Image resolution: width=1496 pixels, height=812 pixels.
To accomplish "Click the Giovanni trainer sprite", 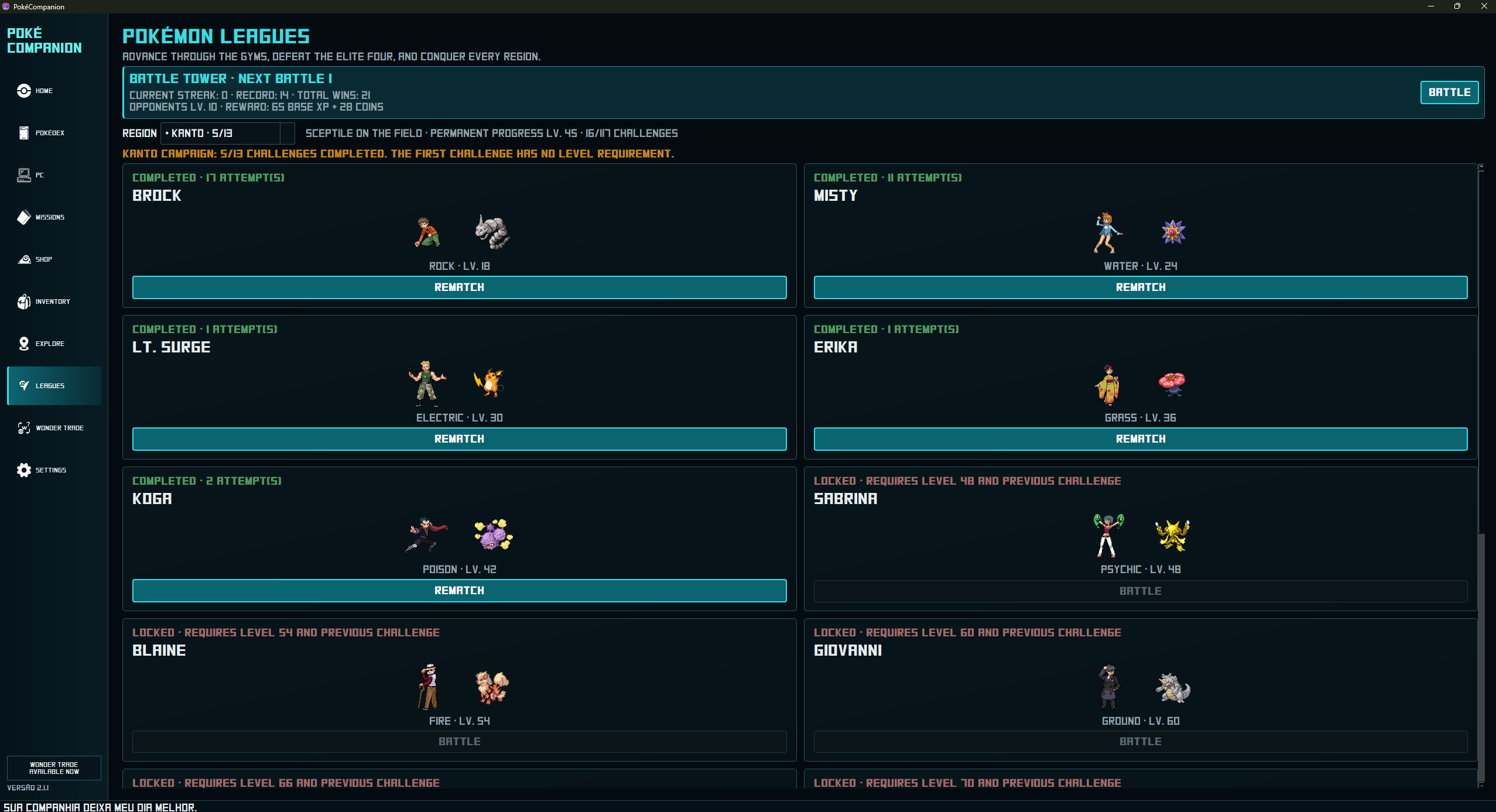I will 1108,687.
